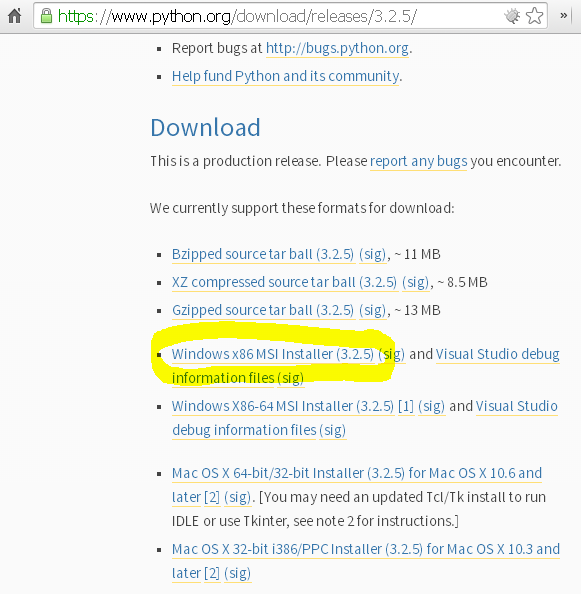The image size is (581, 594).
Task: Click the Download heading
Action: point(205,127)
